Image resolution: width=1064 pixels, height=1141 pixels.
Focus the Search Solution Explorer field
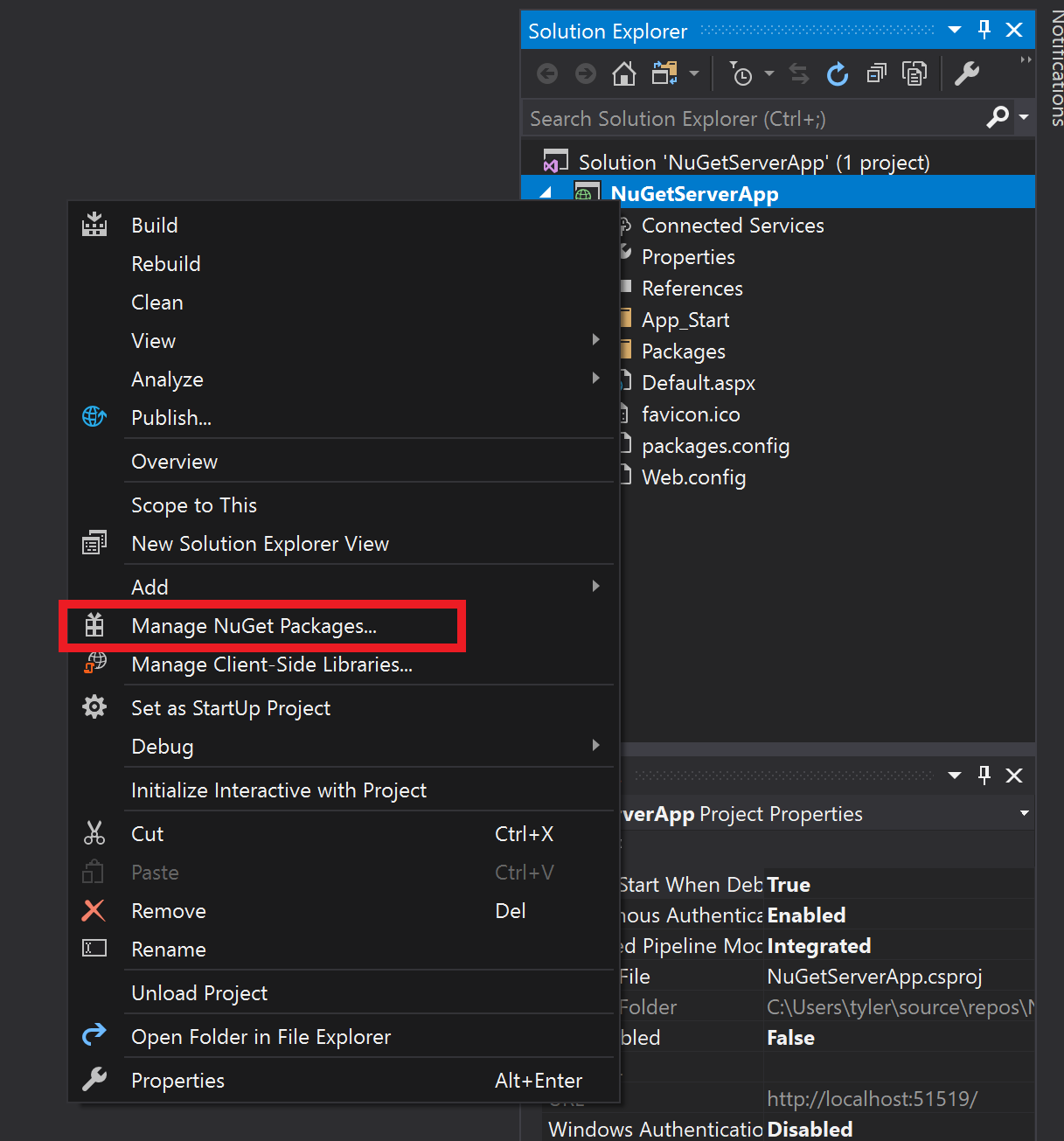(753, 118)
